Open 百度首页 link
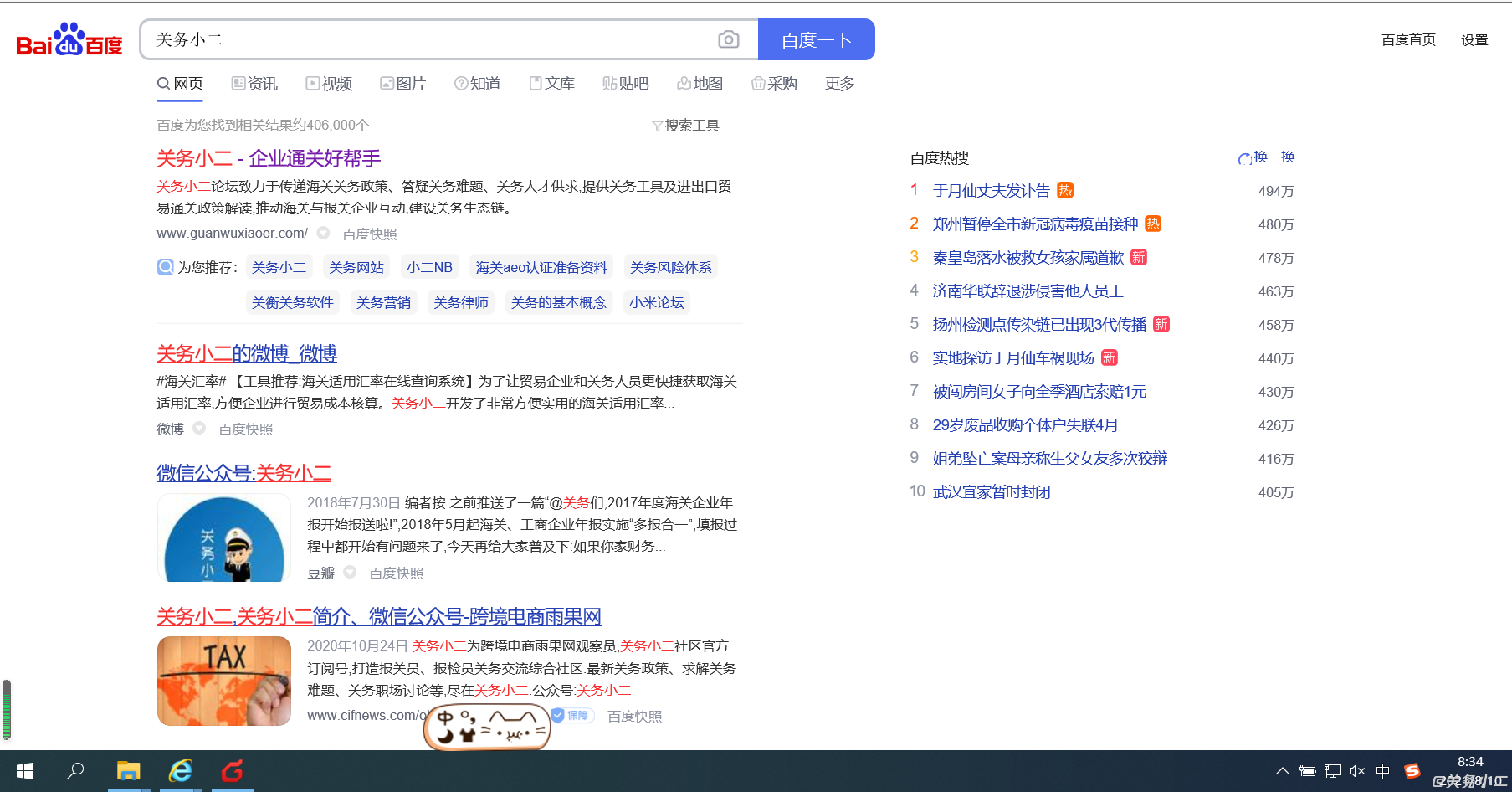 pyautogui.click(x=1408, y=39)
